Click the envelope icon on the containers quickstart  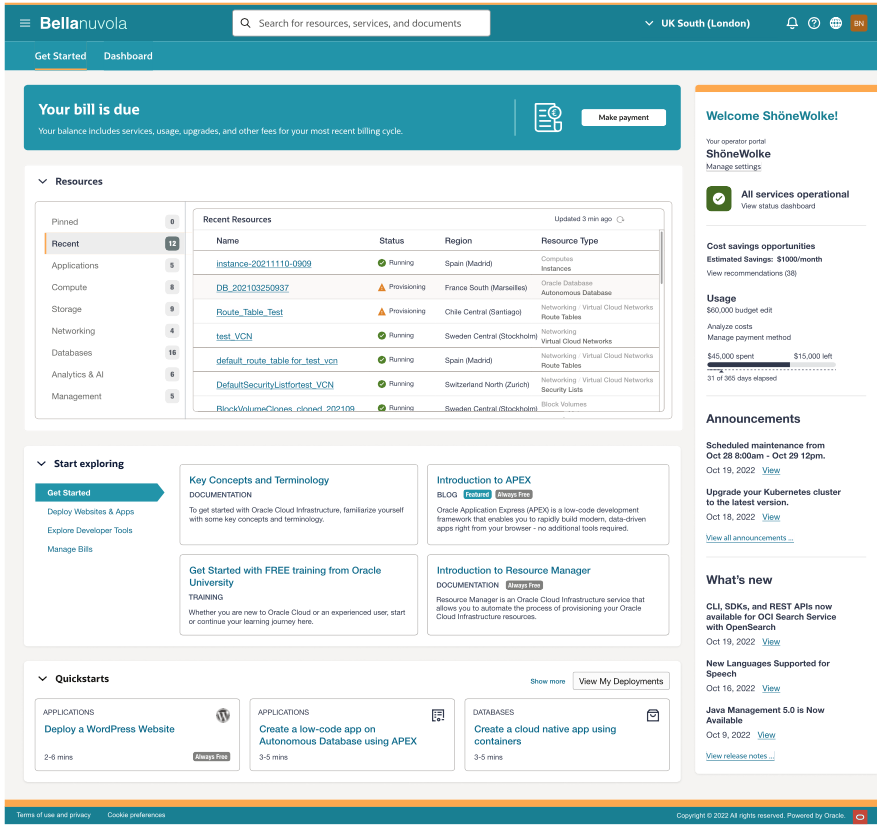pos(652,714)
